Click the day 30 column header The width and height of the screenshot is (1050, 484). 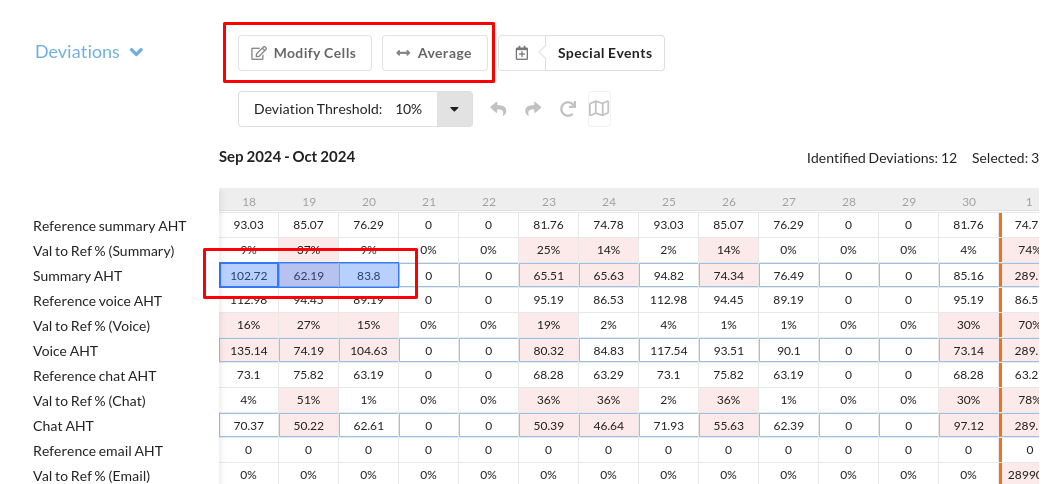coord(969,201)
